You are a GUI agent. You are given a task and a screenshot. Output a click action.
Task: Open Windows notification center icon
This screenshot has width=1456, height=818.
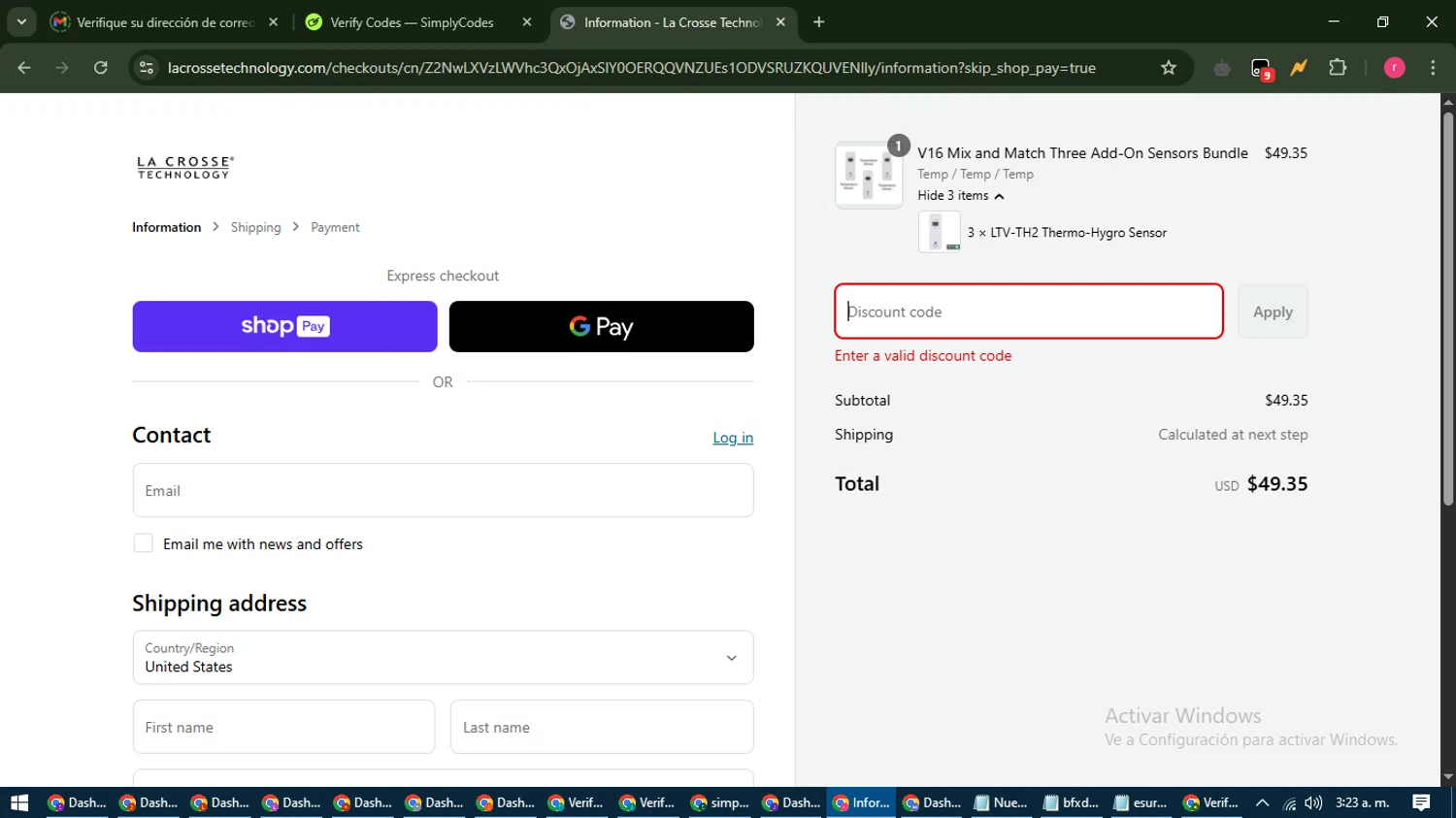coord(1421,802)
